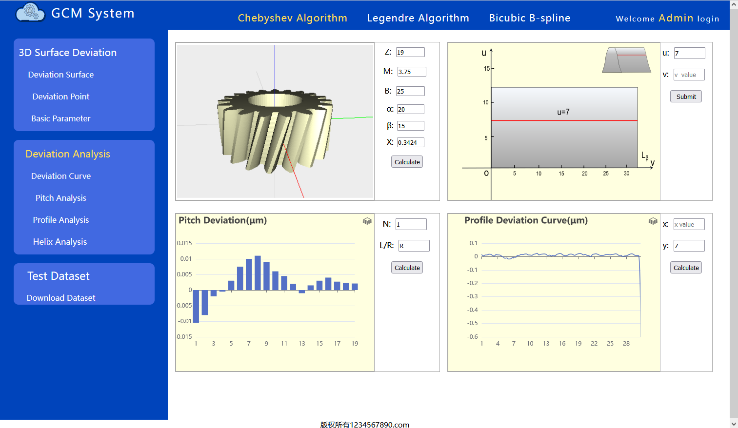The image size is (738, 428).
Task: Click the Z parameter input field
Action: [410, 52]
